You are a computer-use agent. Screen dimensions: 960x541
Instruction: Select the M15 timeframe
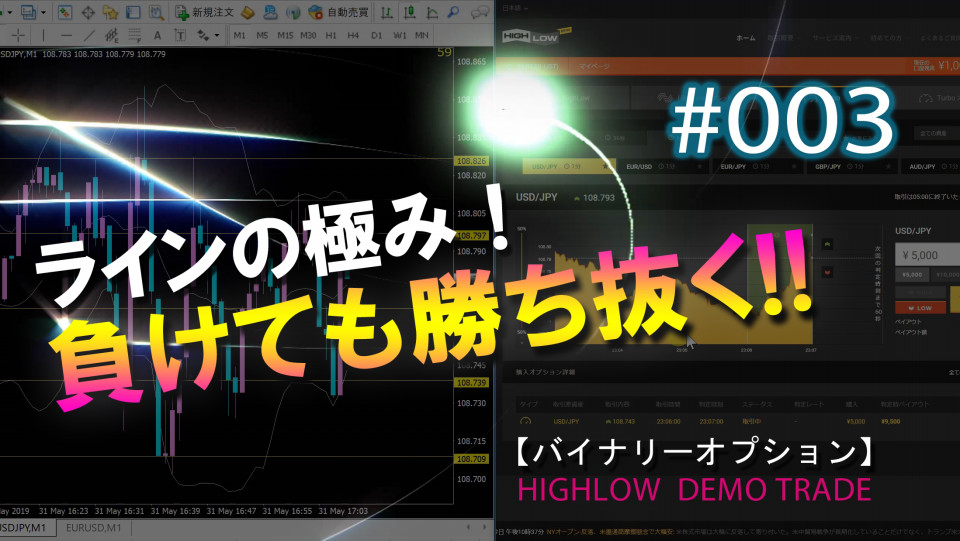coord(285,35)
